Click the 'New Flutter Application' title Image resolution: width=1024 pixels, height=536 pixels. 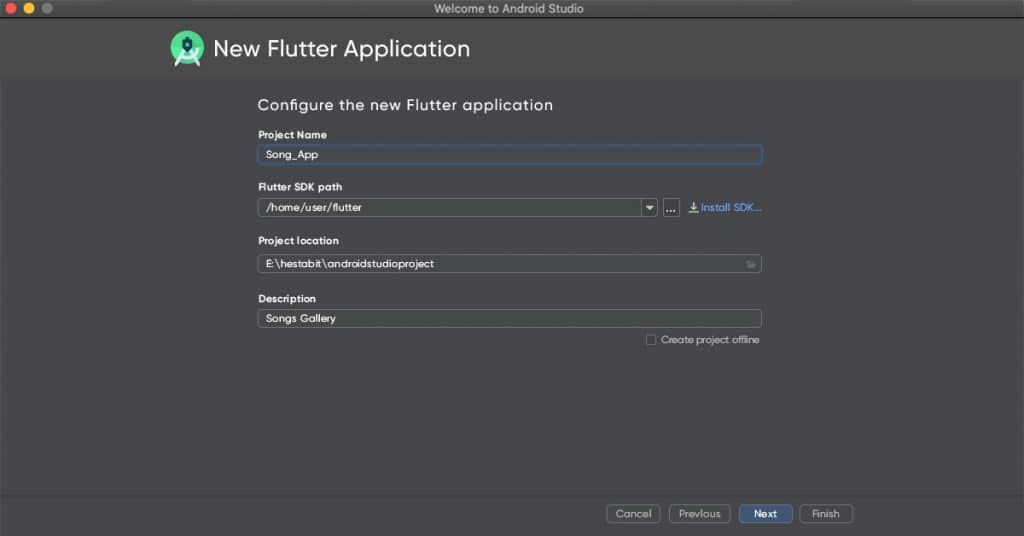[x=342, y=49]
